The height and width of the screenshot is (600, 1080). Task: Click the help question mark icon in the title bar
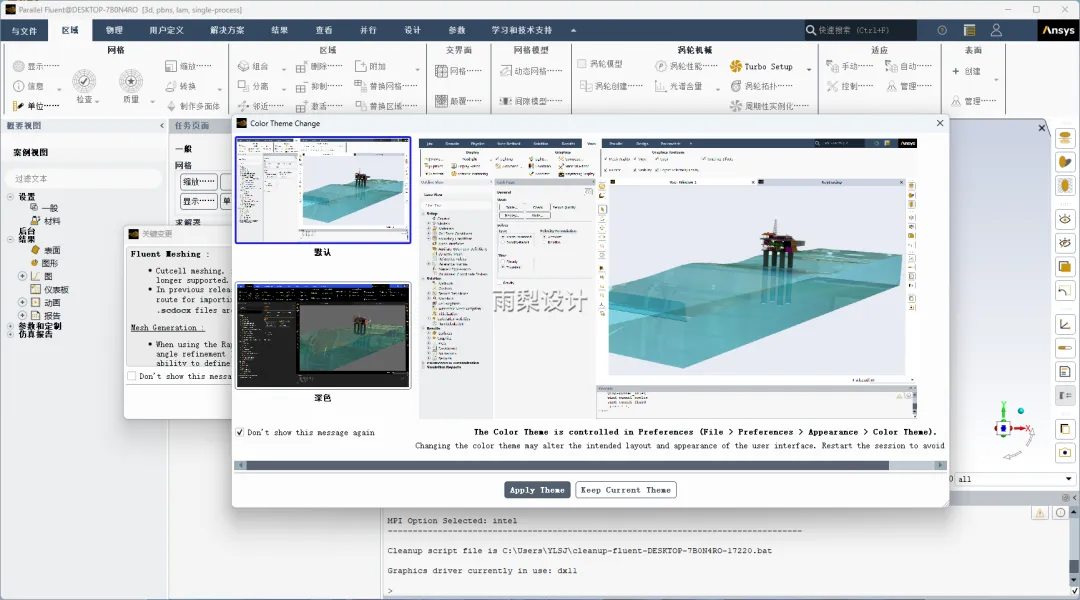942,30
